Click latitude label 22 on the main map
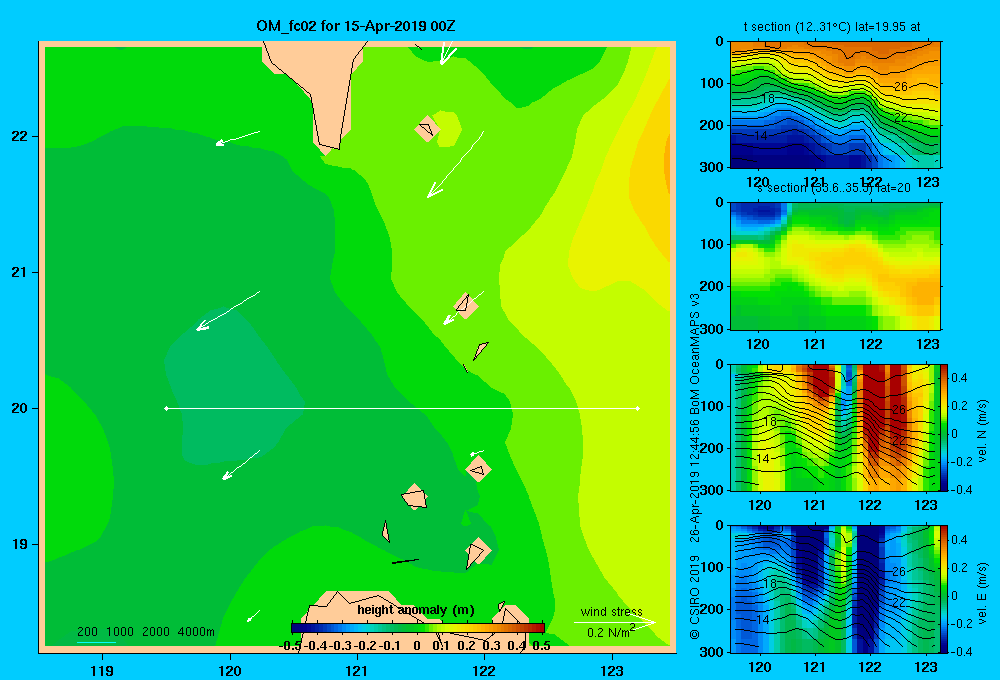Screen dimensions: 1000x680 click(x=19, y=136)
